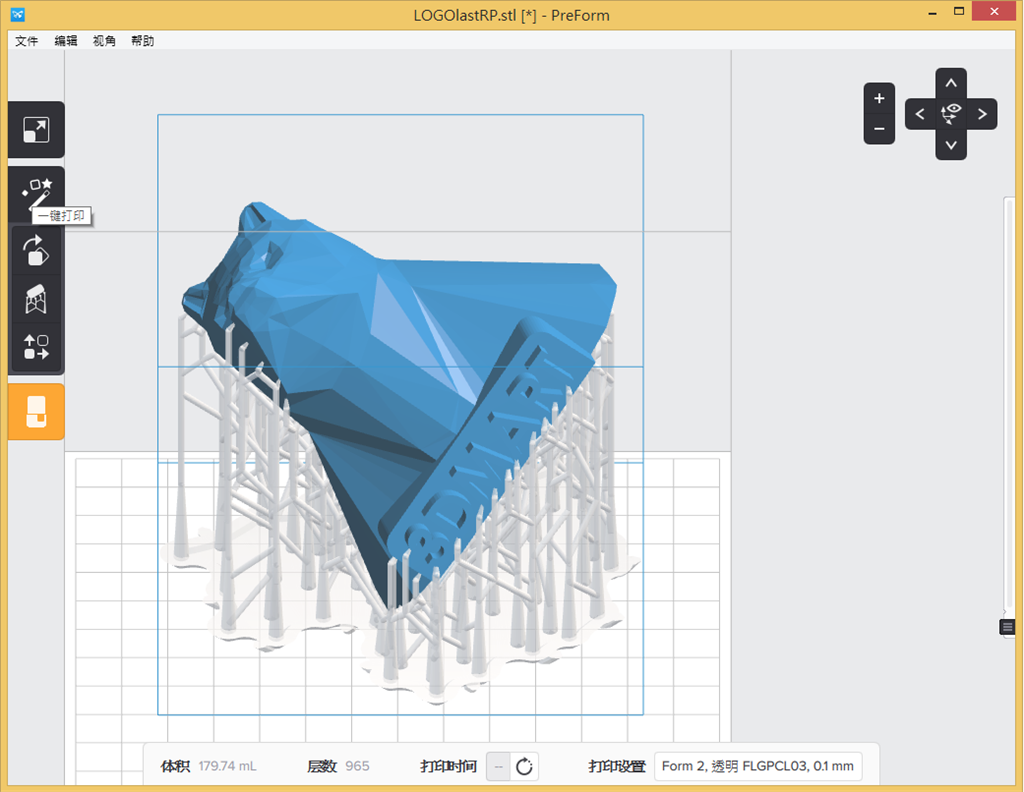Image resolution: width=1024 pixels, height=792 pixels.
Task: Click the zoom out minus icon
Action: point(878,129)
